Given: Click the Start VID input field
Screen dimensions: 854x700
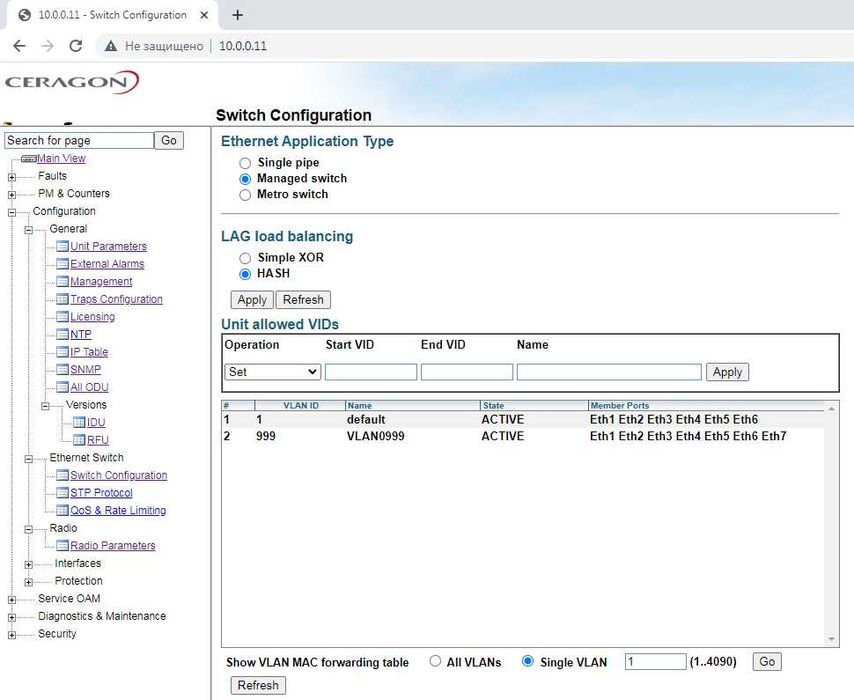Looking at the screenshot, I should [x=371, y=372].
